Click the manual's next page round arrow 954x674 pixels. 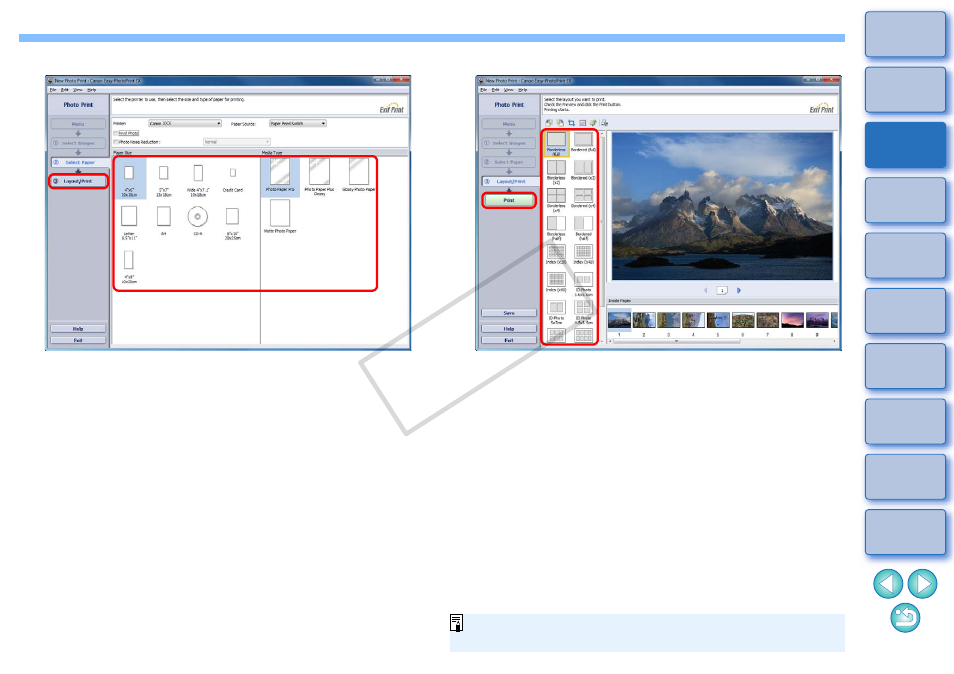[x=922, y=584]
